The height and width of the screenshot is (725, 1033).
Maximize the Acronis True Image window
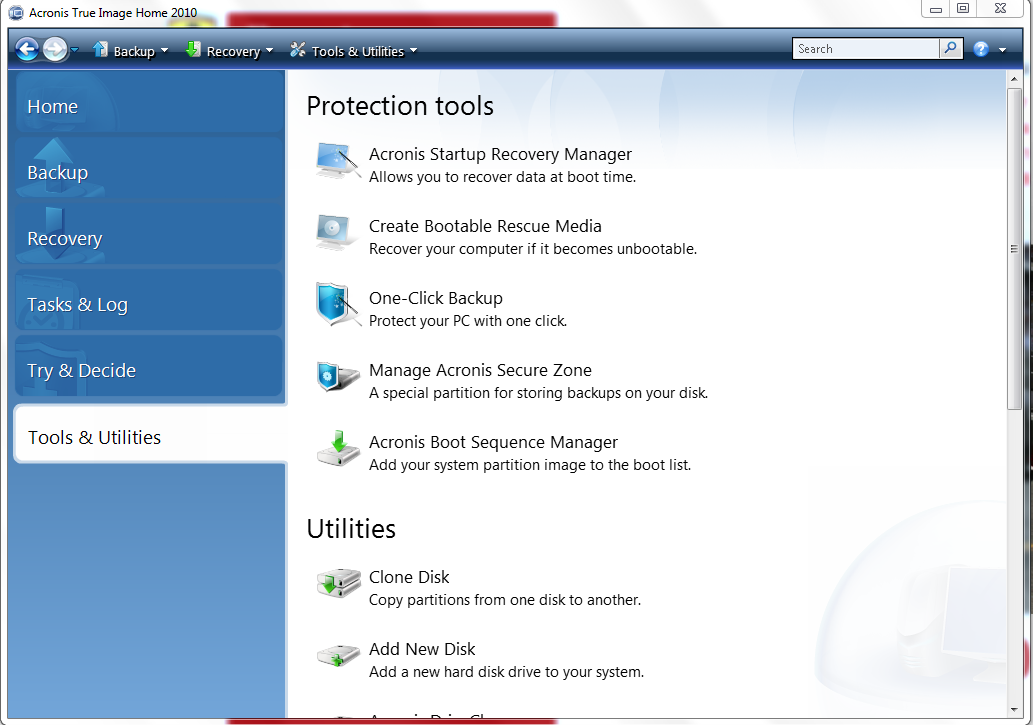tap(963, 9)
